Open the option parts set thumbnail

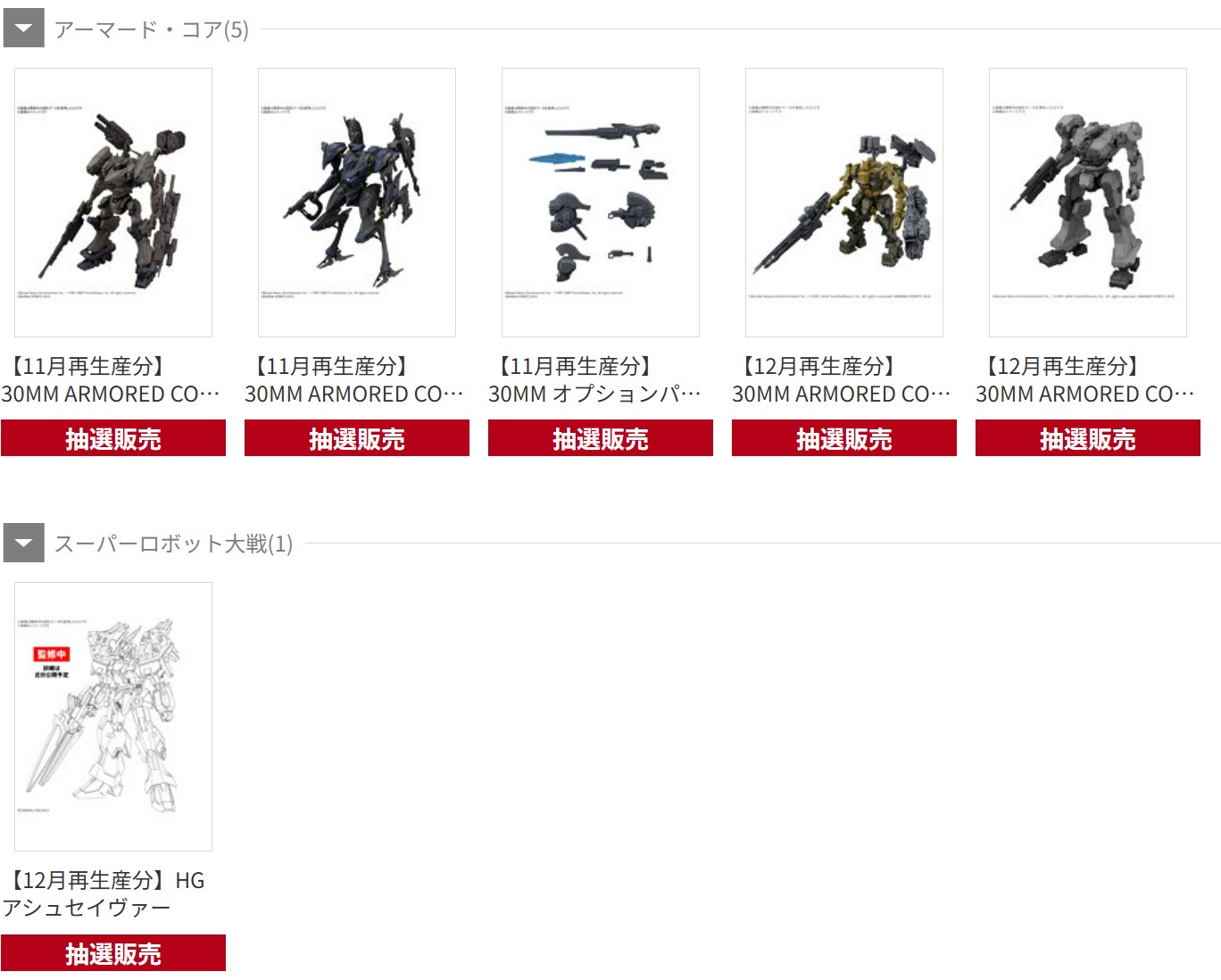tap(601, 203)
